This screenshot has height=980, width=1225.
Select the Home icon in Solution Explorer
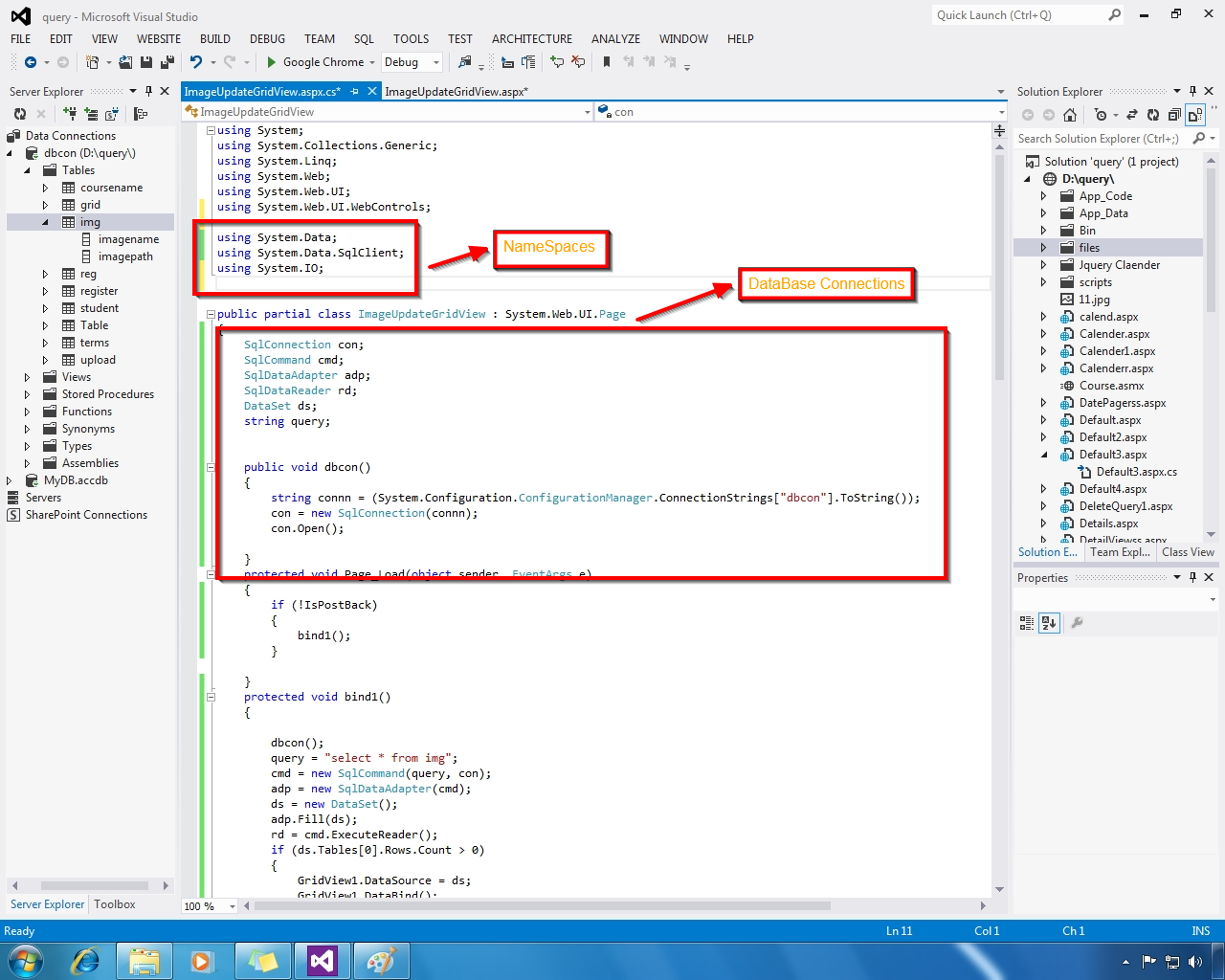click(1069, 114)
